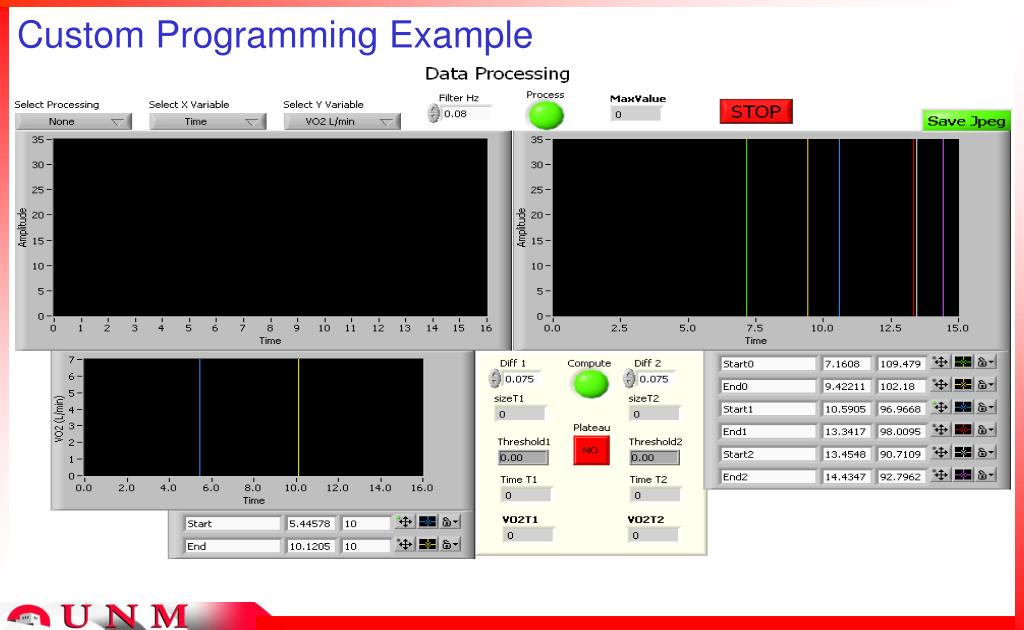Click the Diff 2 stepper arrows
This screenshot has height=630, width=1024.
630,379
